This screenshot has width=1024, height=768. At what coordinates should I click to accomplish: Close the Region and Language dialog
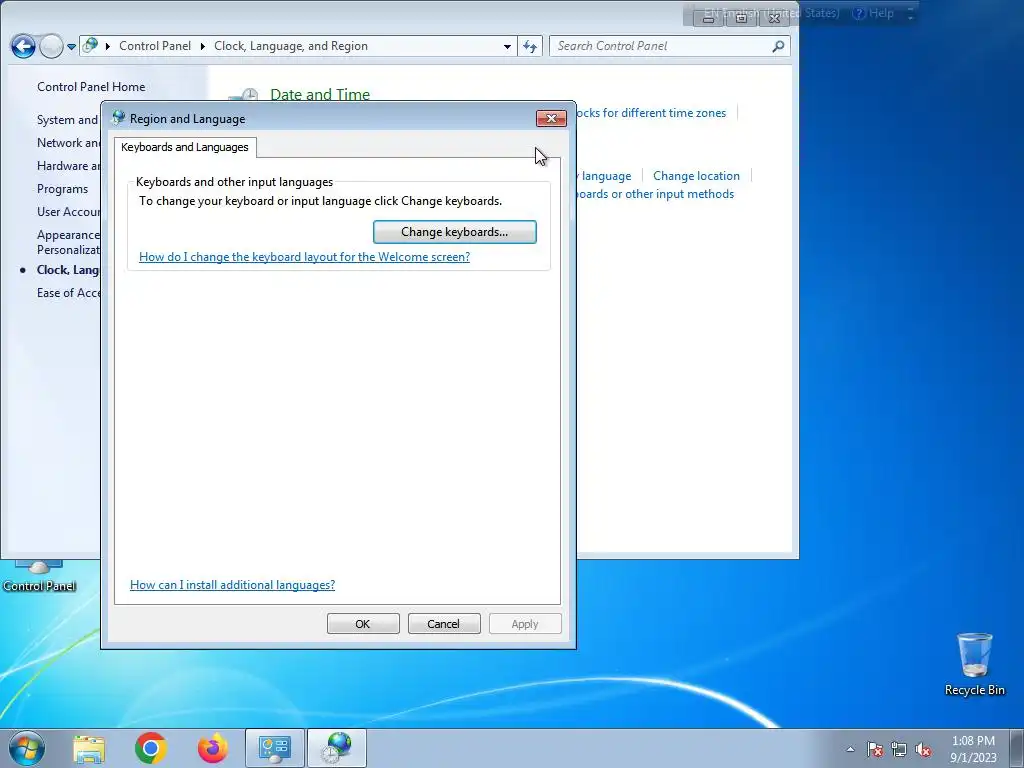(551, 118)
